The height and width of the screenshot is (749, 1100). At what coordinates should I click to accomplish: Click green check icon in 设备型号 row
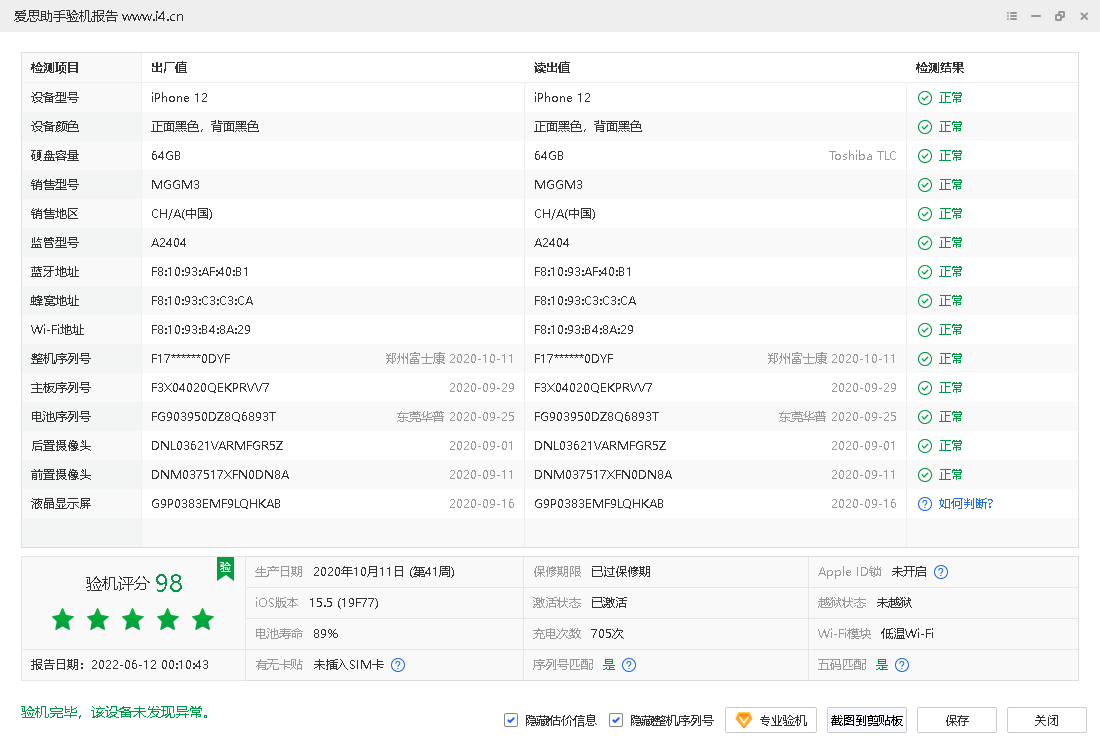tap(925, 98)
